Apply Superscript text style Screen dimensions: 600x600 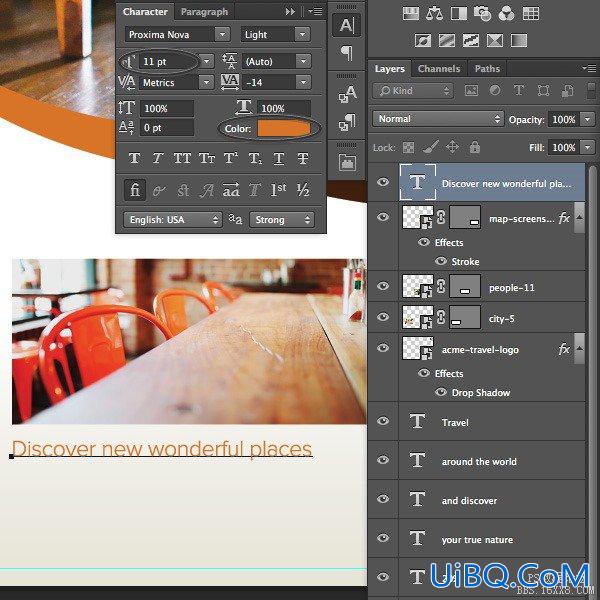tap(230, 158)
